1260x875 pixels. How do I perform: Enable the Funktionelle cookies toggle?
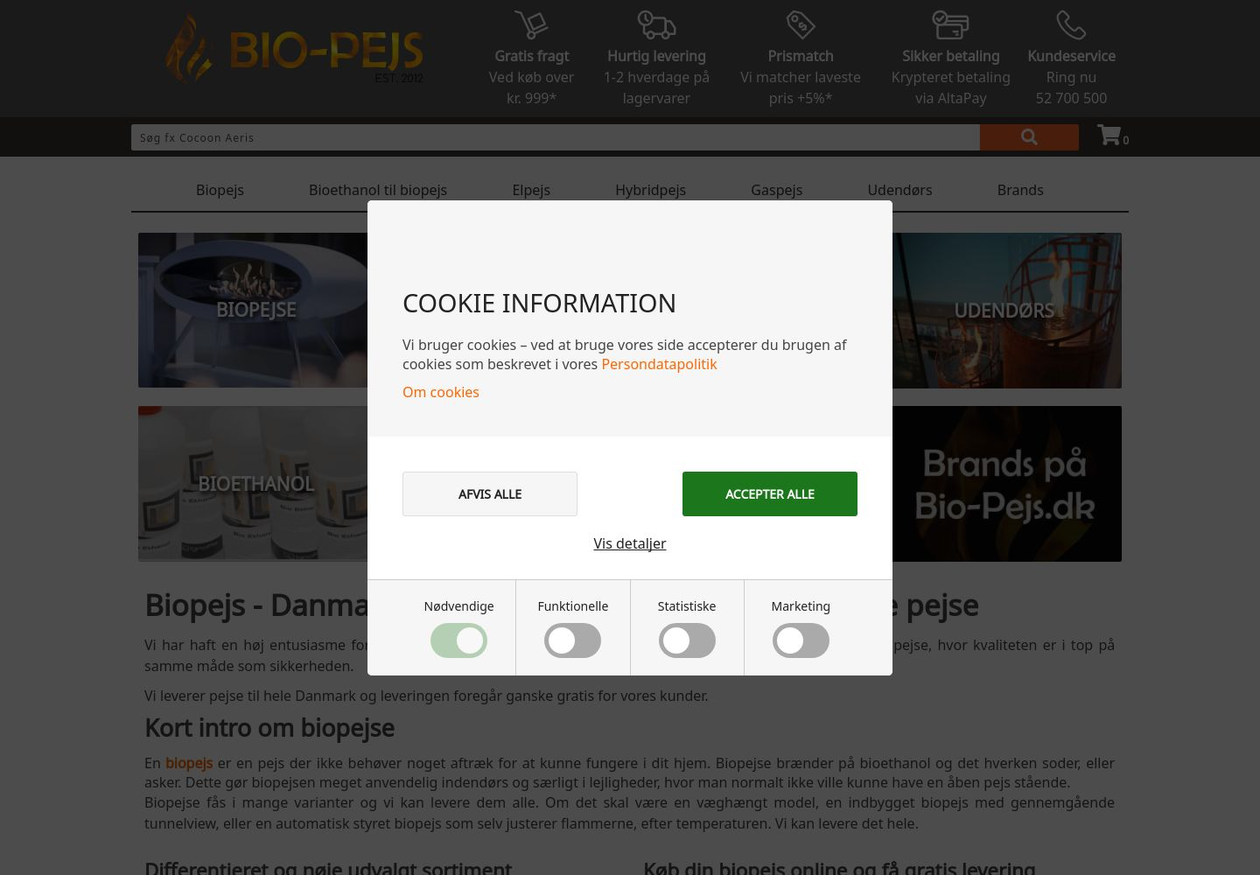(572, 641)
